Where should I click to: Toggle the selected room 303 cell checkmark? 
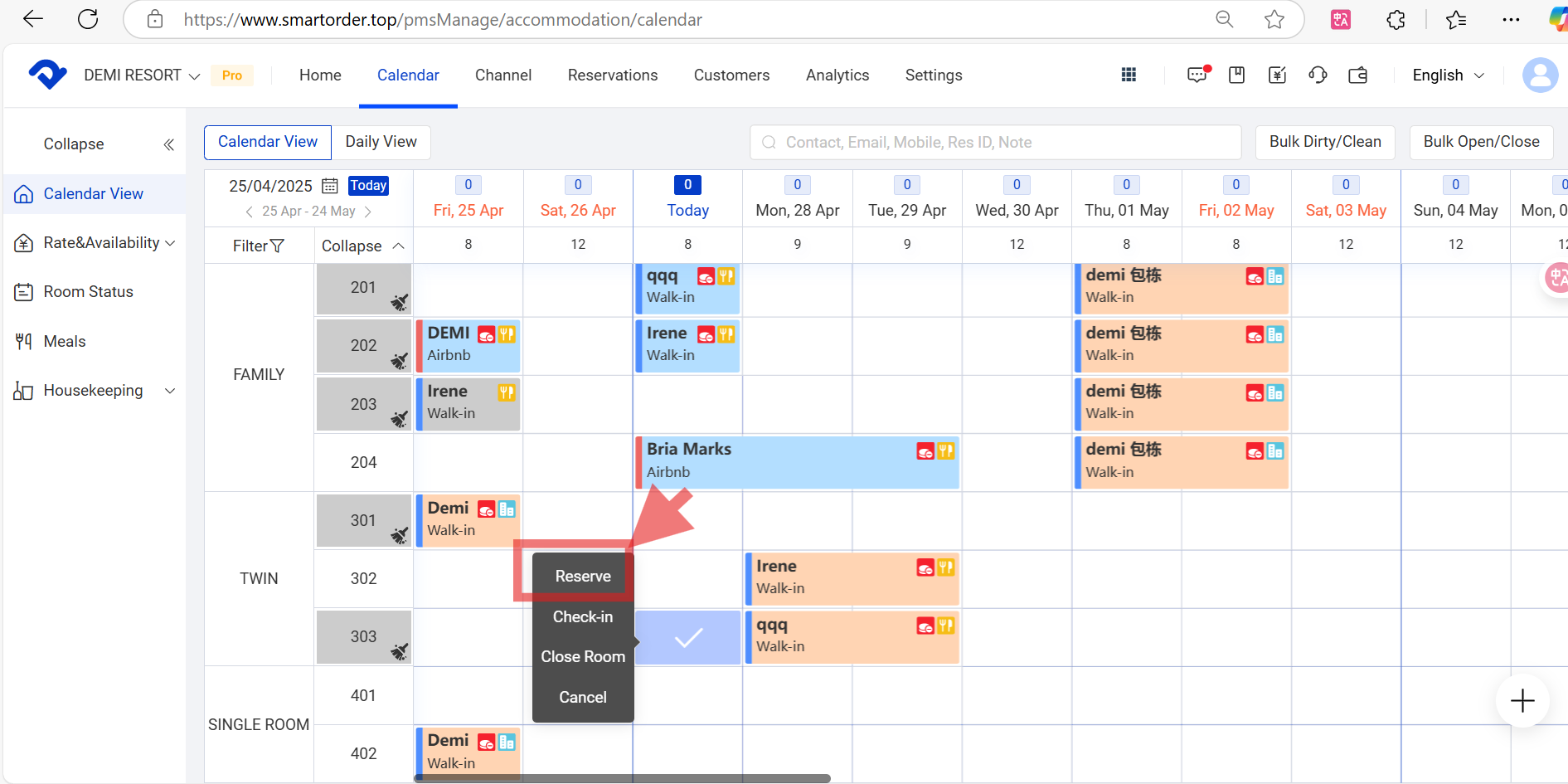coord(688,637)
